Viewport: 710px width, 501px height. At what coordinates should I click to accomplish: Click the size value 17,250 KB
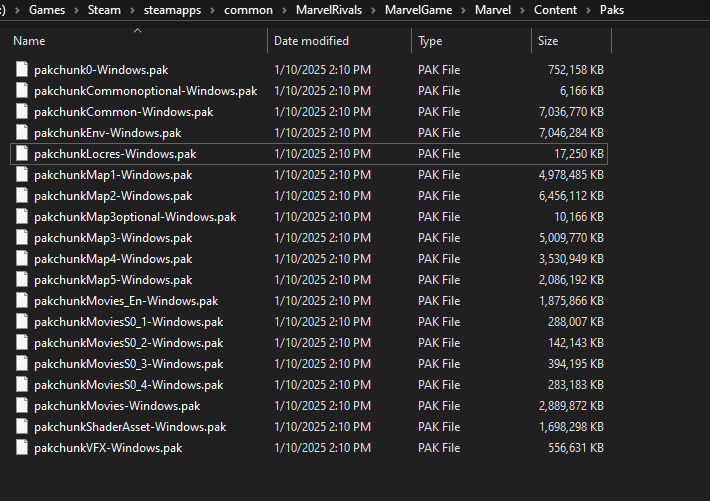[x=579, y=154]
